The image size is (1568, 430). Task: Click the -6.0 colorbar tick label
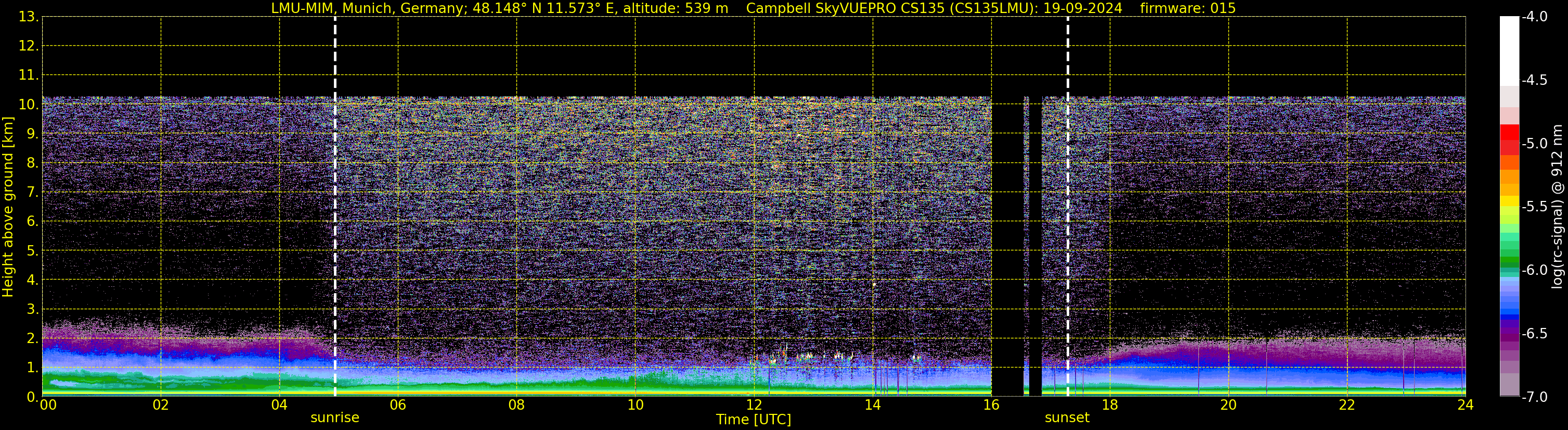coord(1535,270)
